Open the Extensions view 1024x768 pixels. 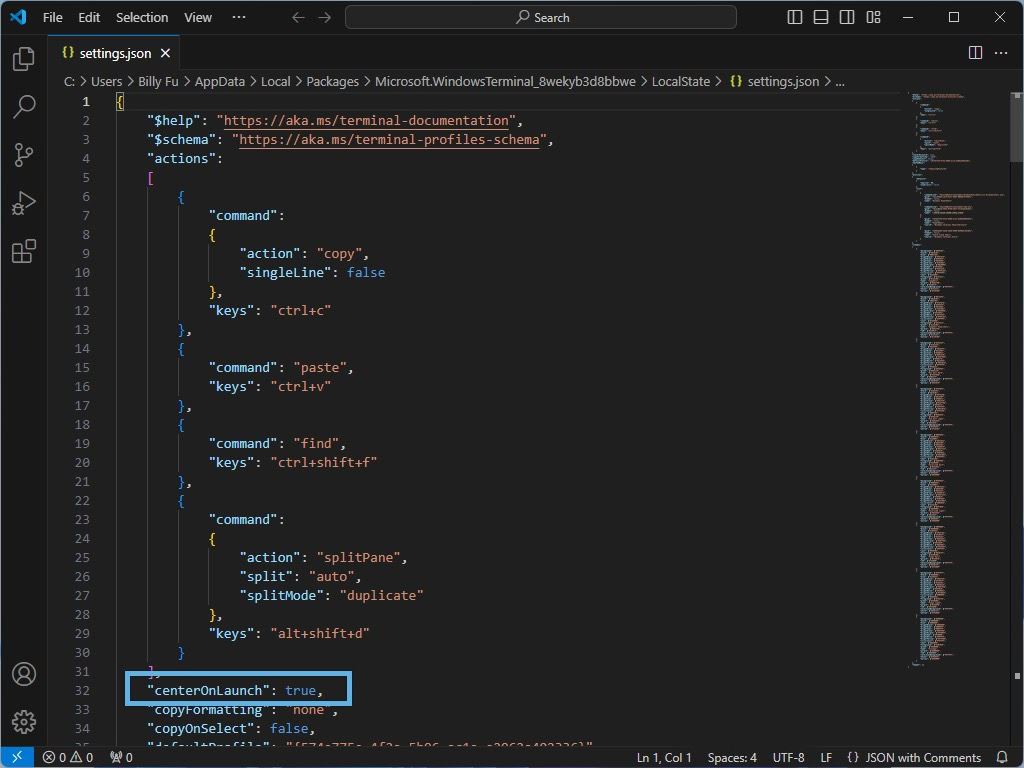(x=22, y=251)
